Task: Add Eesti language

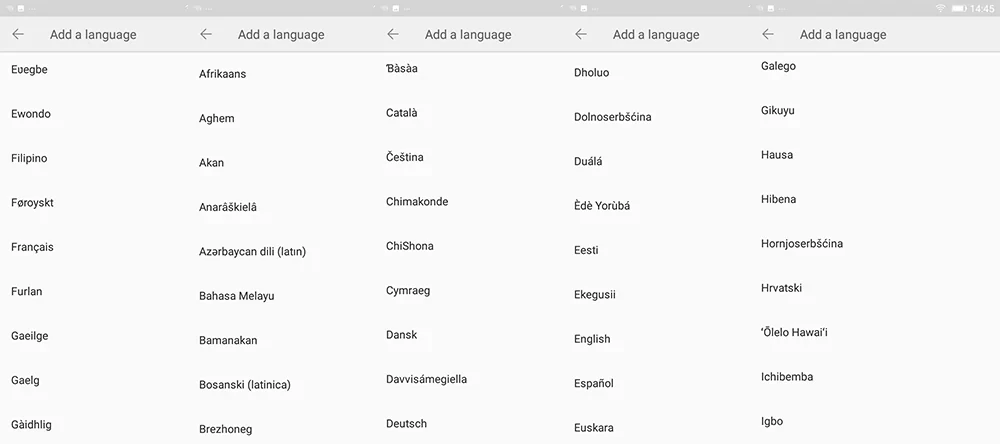Action: click(586, 250)
